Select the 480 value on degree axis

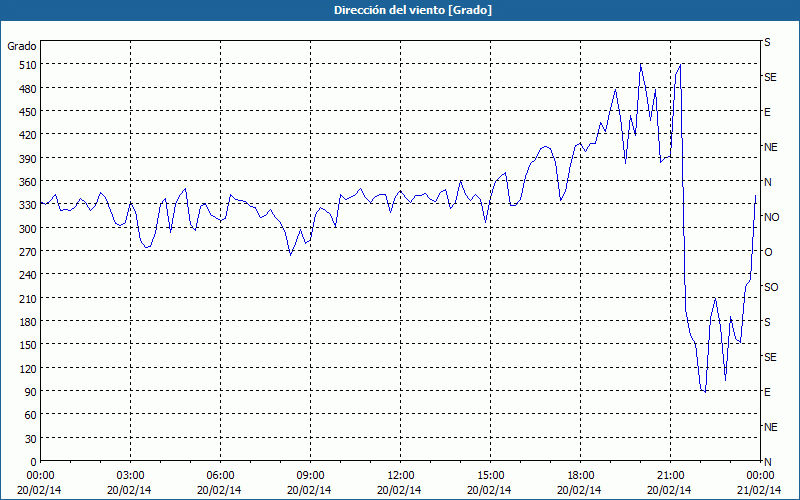click(x=28, y=88)
